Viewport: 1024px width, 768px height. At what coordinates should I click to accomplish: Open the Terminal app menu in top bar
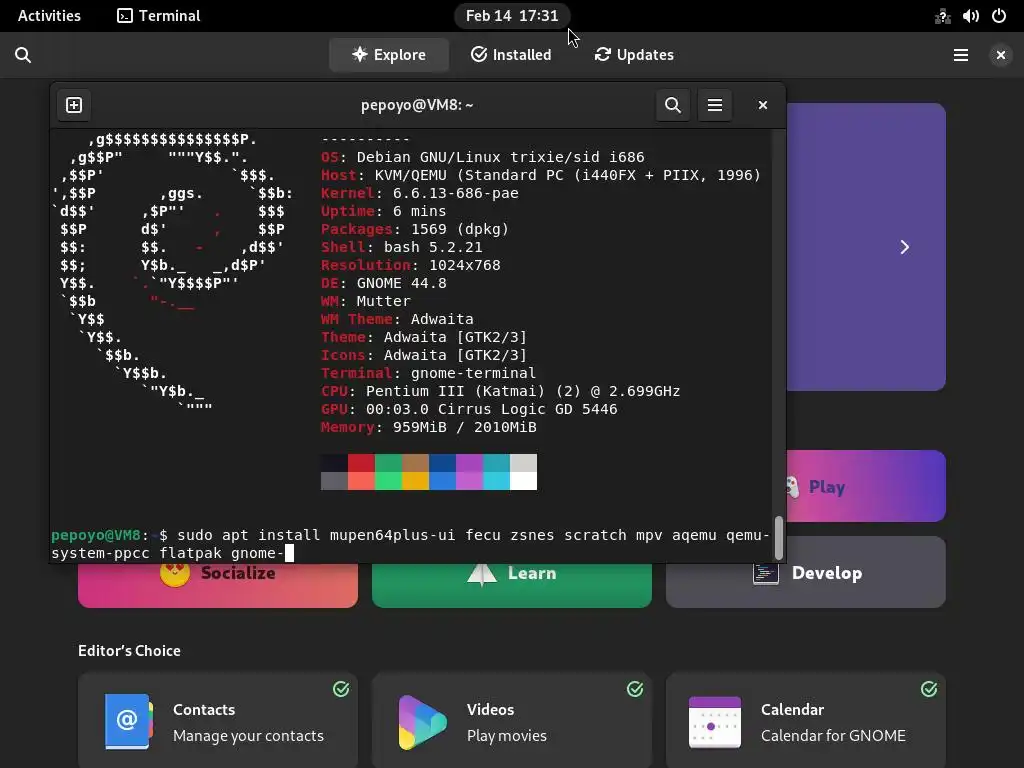tap(159, 16)
